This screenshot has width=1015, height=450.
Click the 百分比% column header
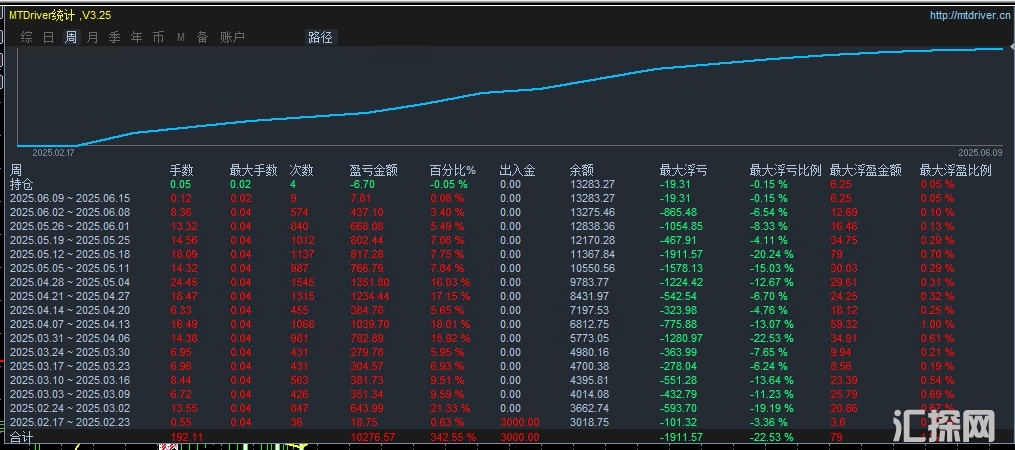tap(452, 170)
